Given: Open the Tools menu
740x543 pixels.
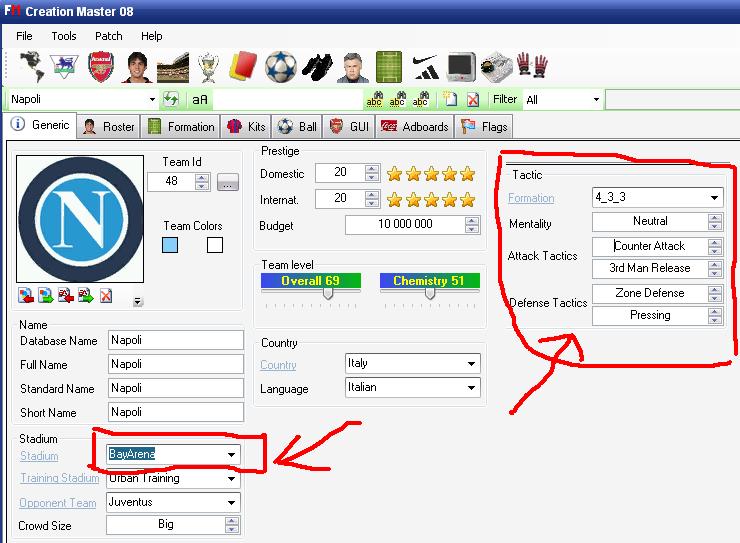Looking at the screenshot, I should point(64,36).
